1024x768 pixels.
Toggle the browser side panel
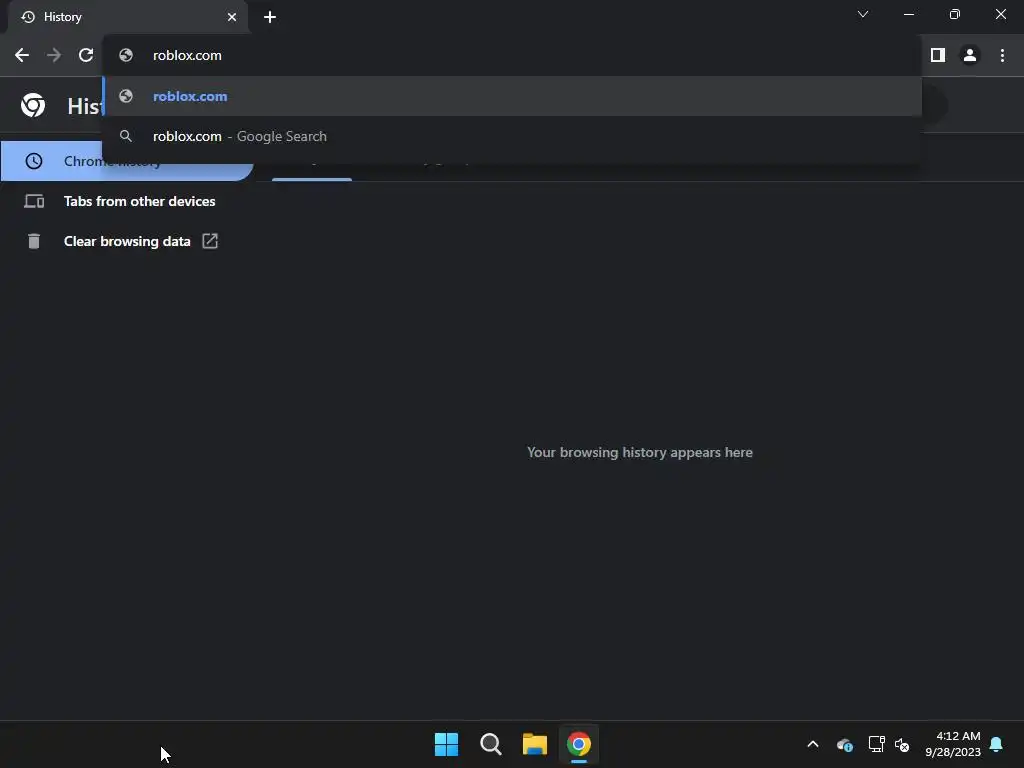coord(938,56)
